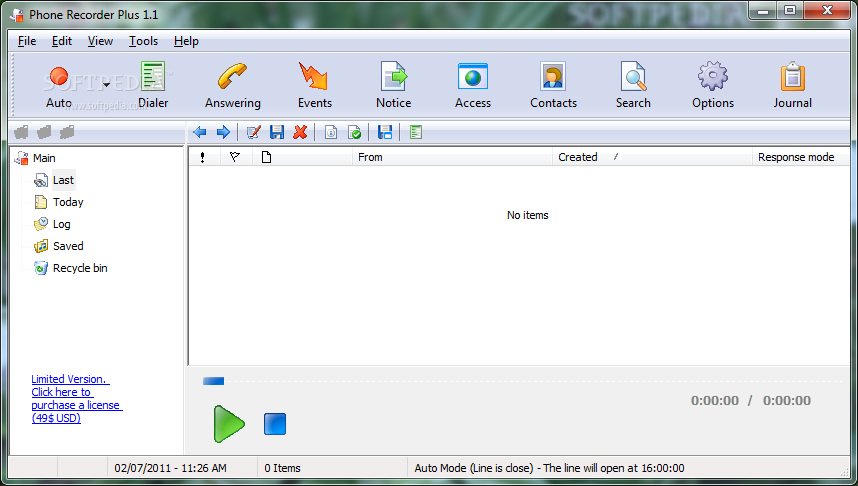This screenshot has height=486, width=858.
Task: Click the 0 Items status entry
Action: click(282, 468)
